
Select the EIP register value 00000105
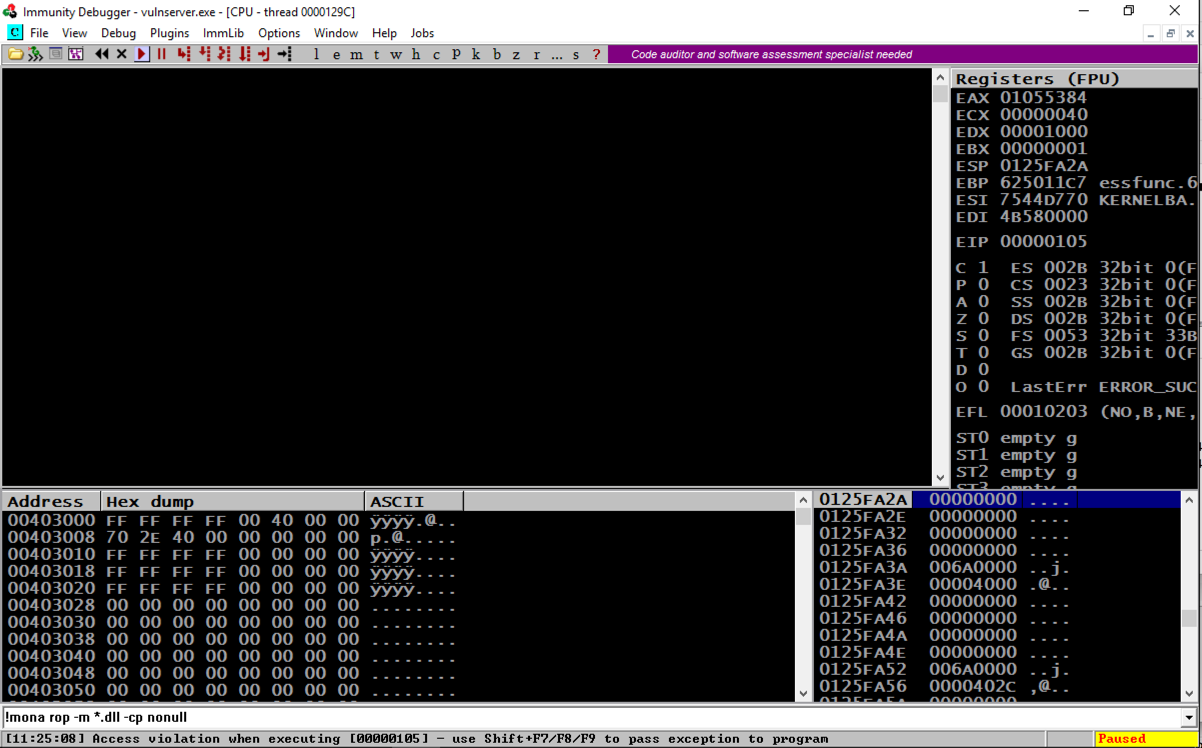pyautogui.click(x=1043, y=241)
